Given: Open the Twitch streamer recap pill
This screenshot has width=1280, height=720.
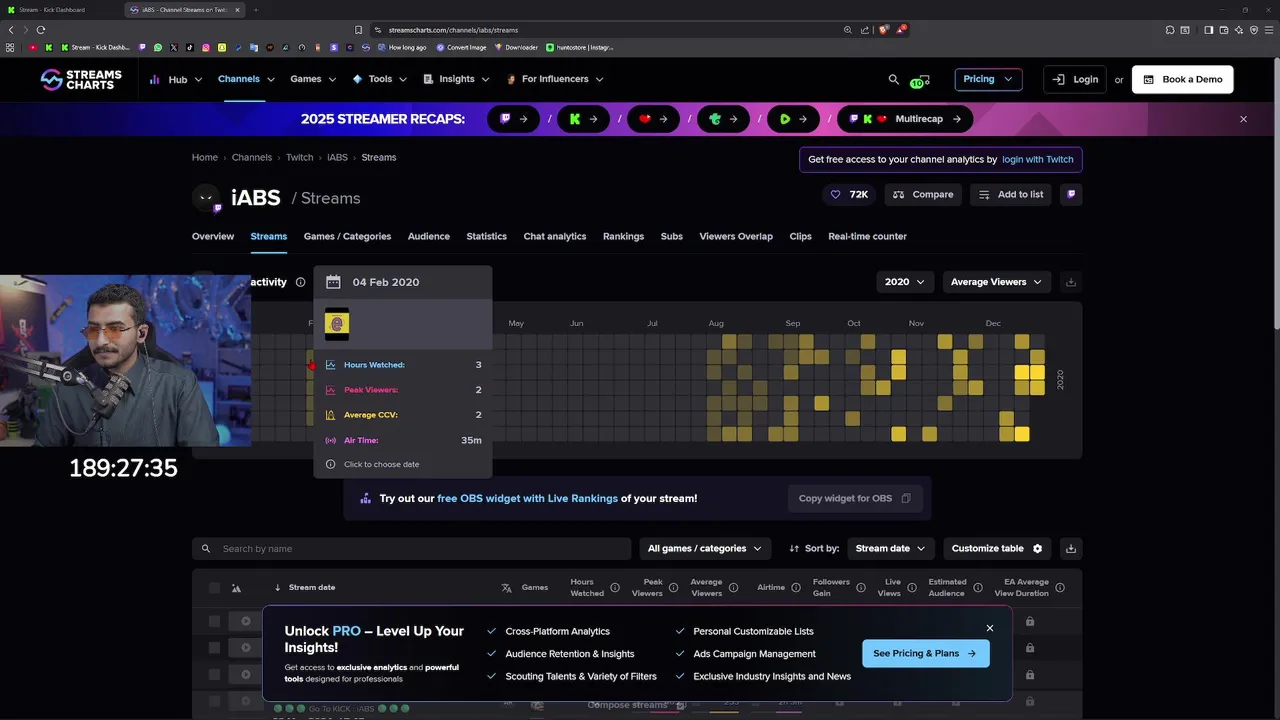Looking at the screenshot, I should 513,119.
